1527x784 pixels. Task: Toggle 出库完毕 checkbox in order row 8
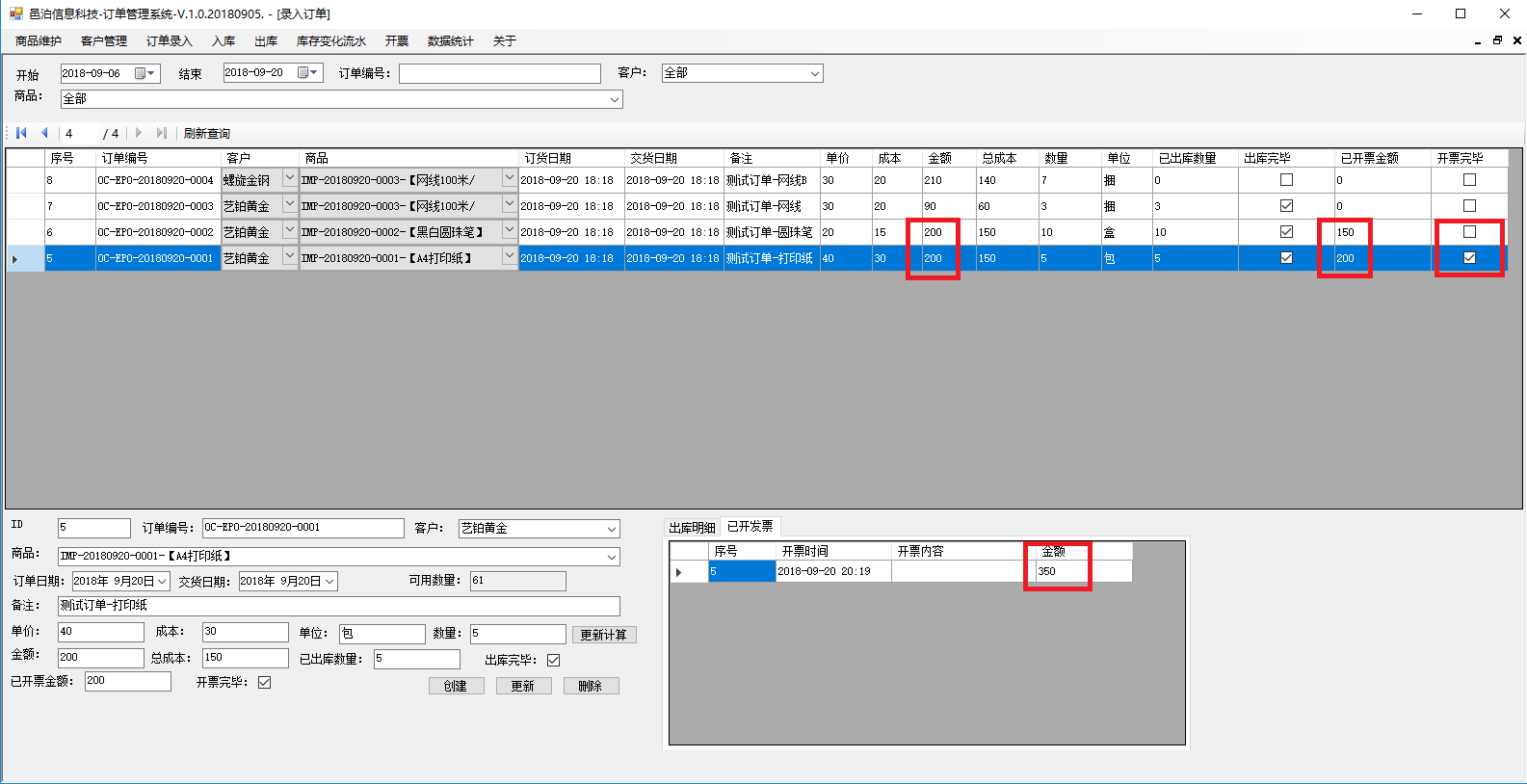coord(1286,180)
